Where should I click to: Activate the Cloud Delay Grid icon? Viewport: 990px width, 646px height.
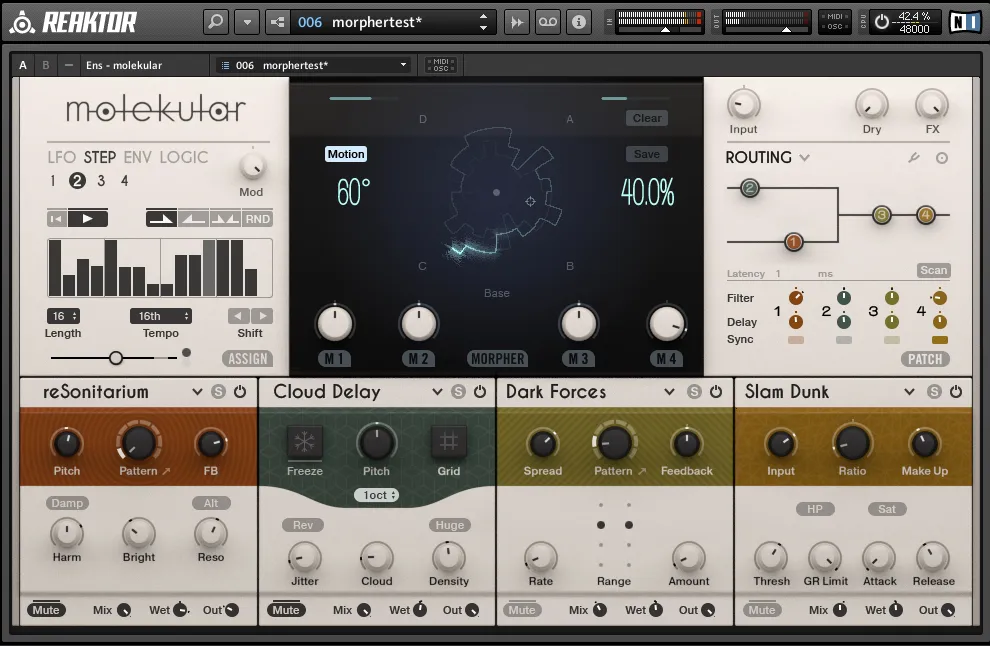click(448, 441)
